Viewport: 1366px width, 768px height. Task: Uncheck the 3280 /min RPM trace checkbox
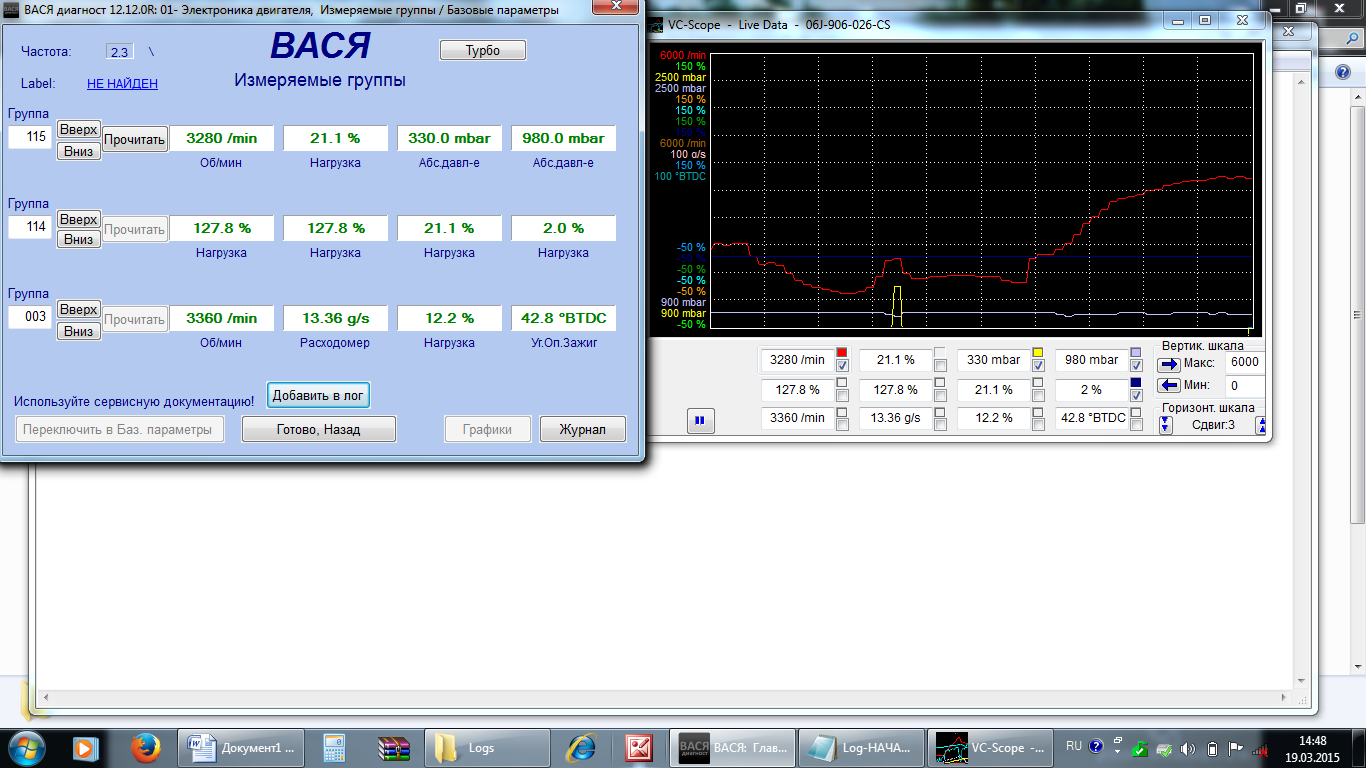tap(842, 366)
